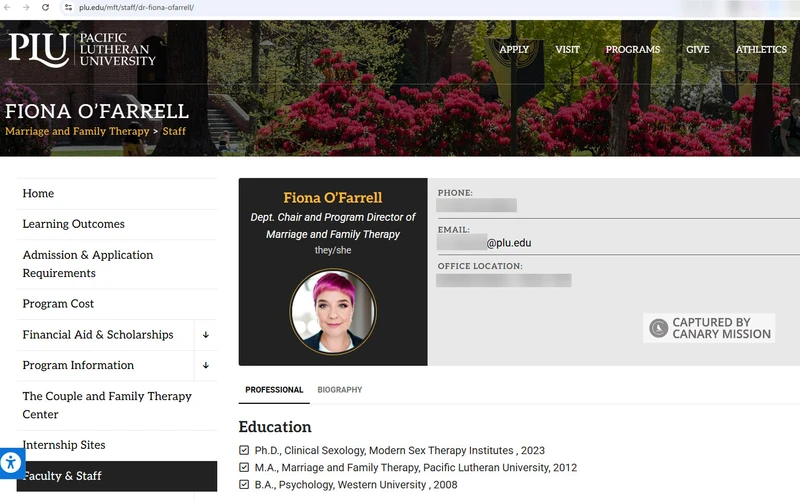Click the address bar URL

tap(136, 8)
